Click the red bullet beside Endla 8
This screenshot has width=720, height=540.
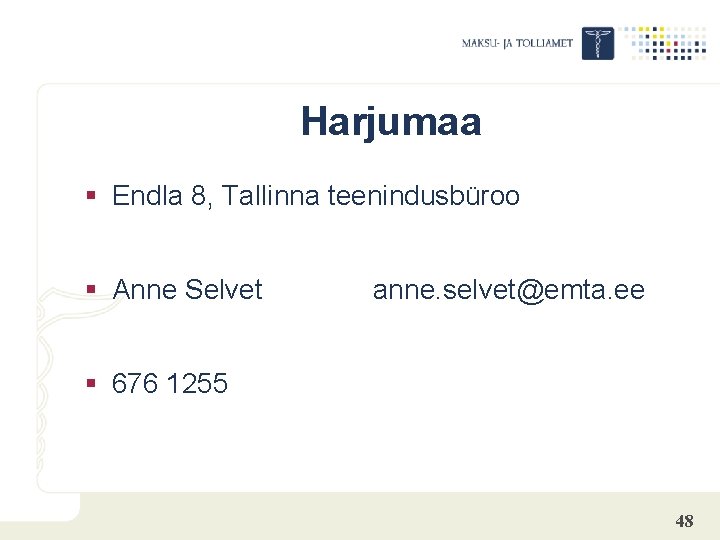pos(91,196)
